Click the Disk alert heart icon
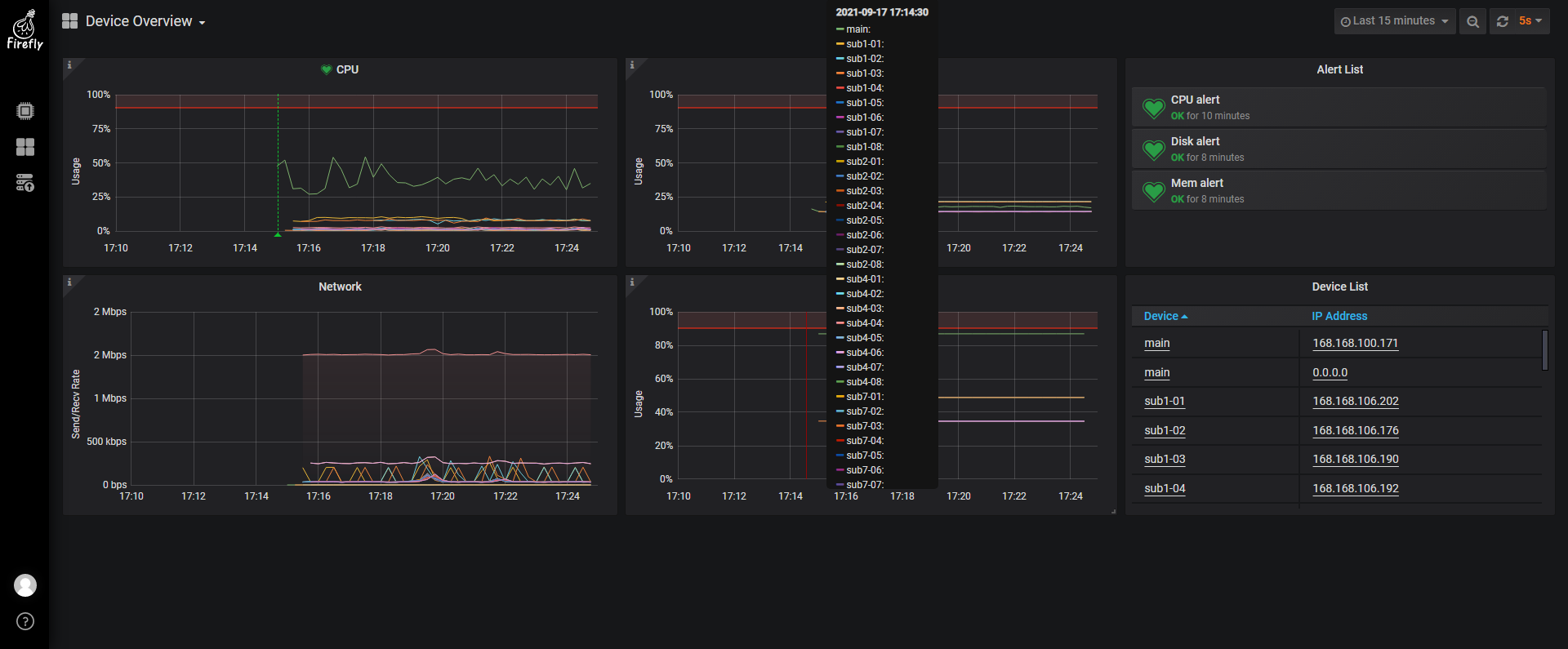The image size is (1568, 649). (1154, 149)
